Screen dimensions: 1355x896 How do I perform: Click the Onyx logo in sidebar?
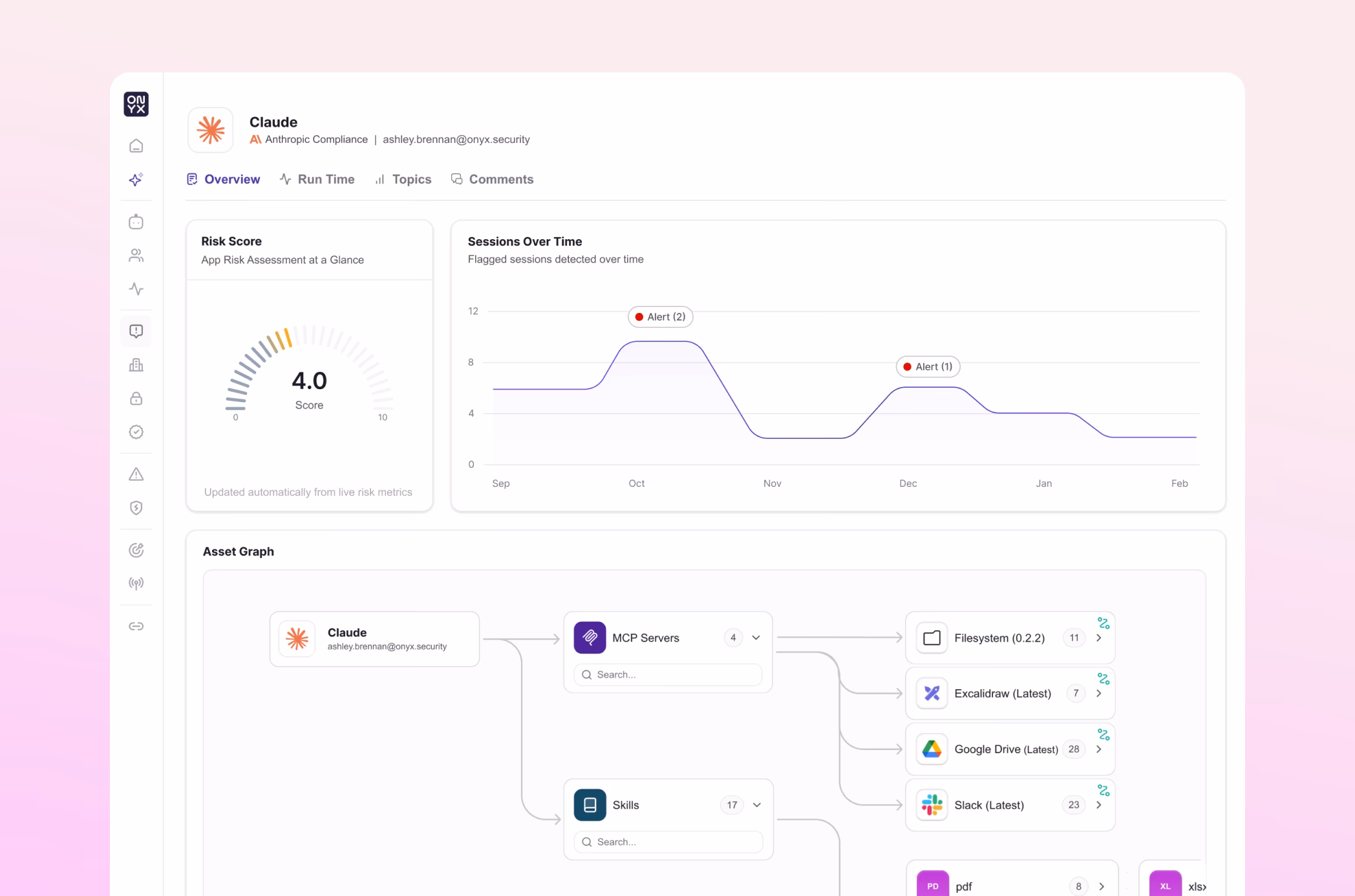point(136,104)
